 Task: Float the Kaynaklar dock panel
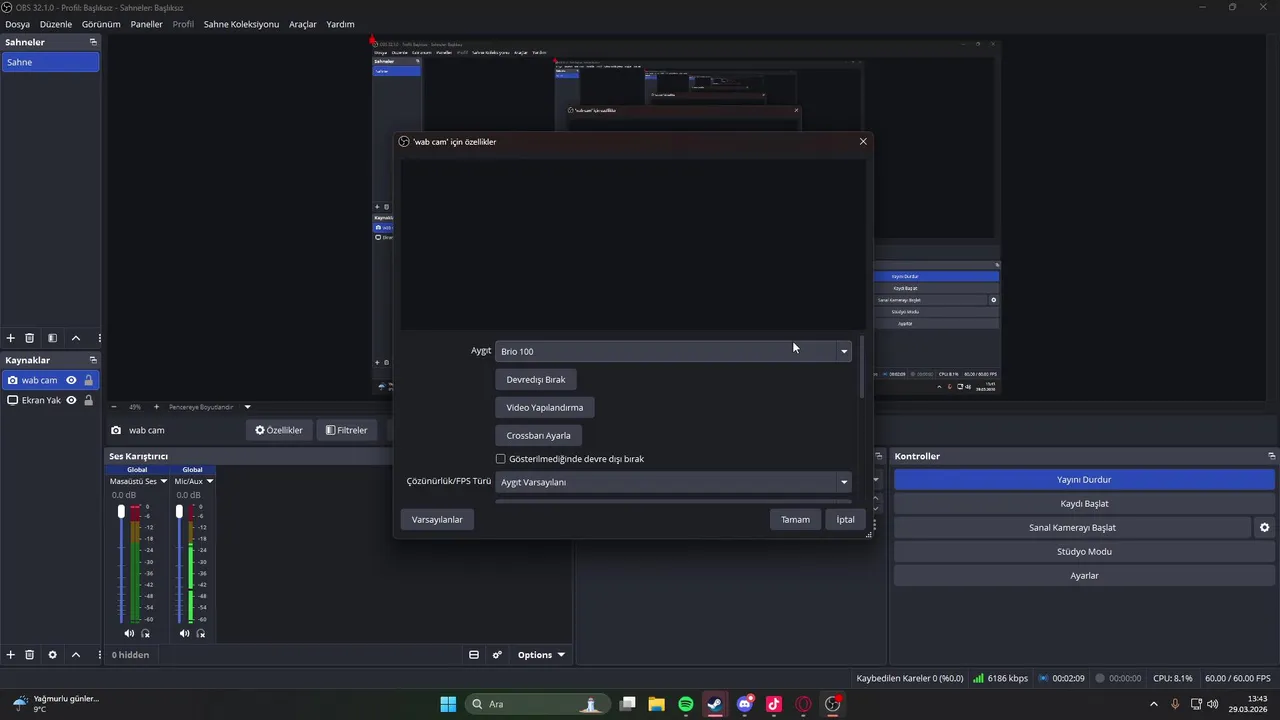click(x=93, y=360)
